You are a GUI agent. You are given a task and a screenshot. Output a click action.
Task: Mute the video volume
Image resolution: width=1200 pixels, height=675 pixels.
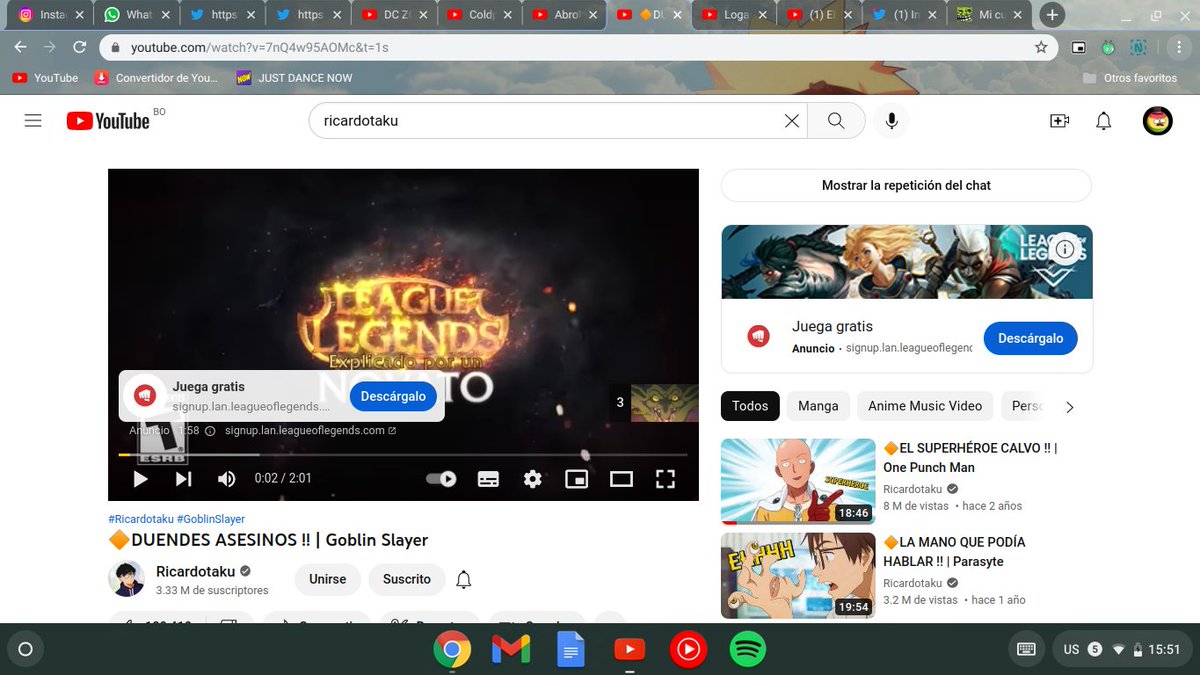pos(227,479)
